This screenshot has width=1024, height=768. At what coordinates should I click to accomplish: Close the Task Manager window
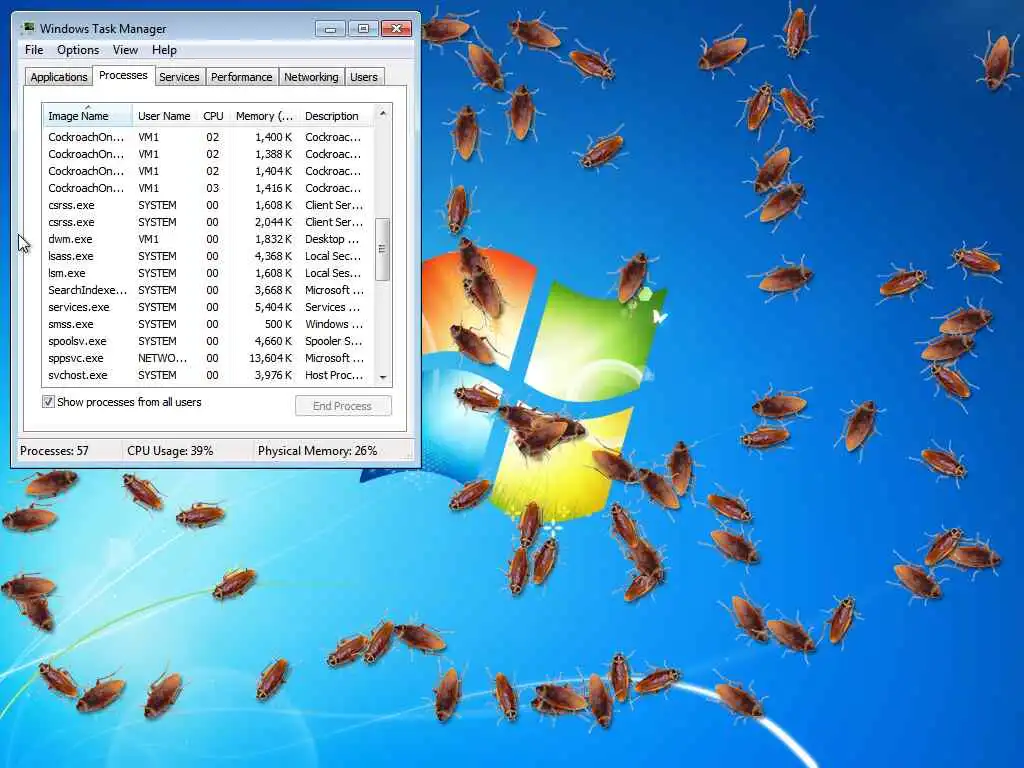click(396, 29)
